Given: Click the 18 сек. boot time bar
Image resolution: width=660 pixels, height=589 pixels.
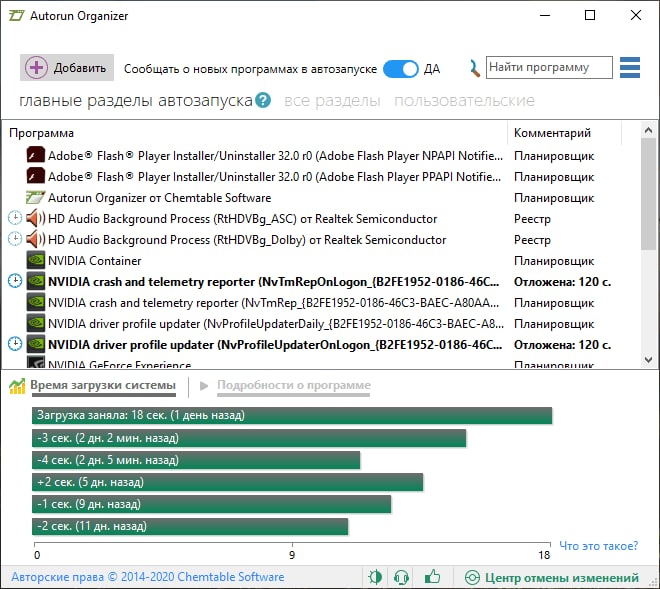Looking at the screenshot, I should 292,416.
